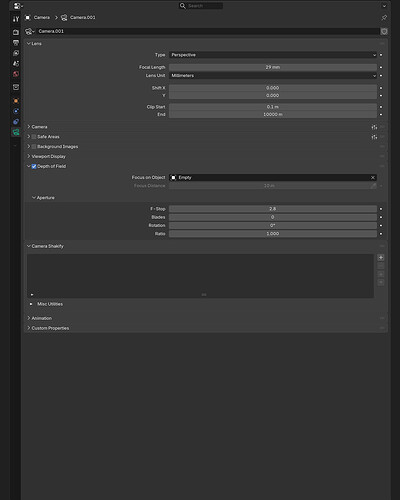
Task: Click the keyframe dot beside Lens Unit
Action: [x=381, y=76]
